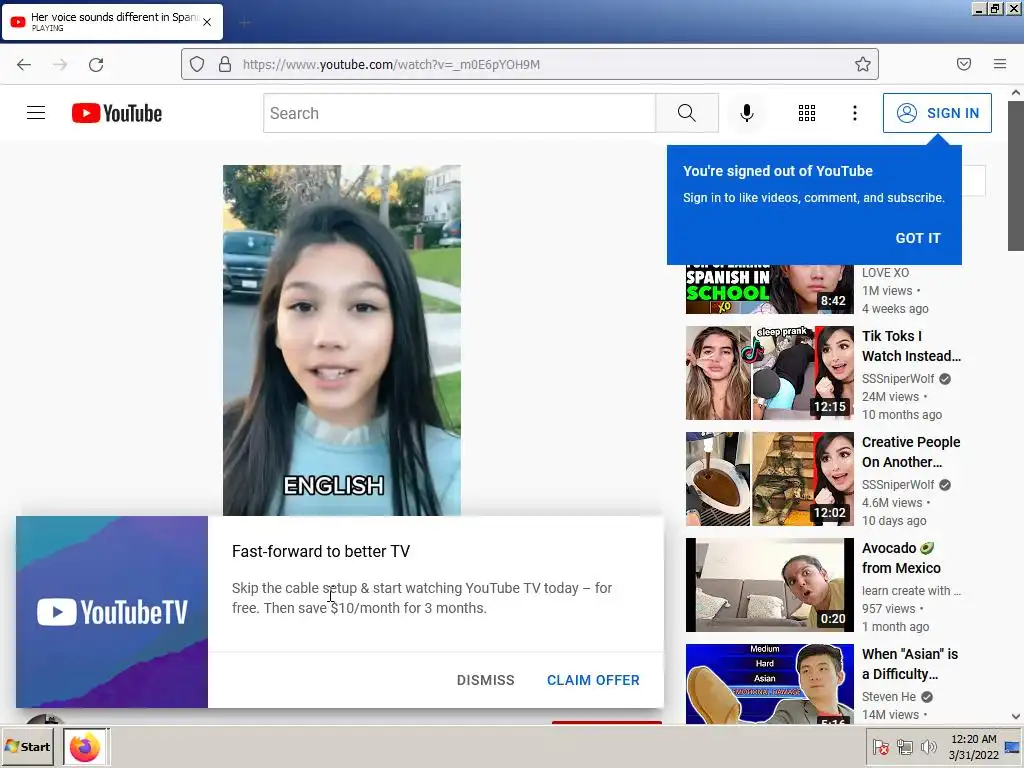The width and height of the screenshot is (1024, 768).
Task: Click the Tik Toks I Watch Instead title
Action: coord(911,346)
